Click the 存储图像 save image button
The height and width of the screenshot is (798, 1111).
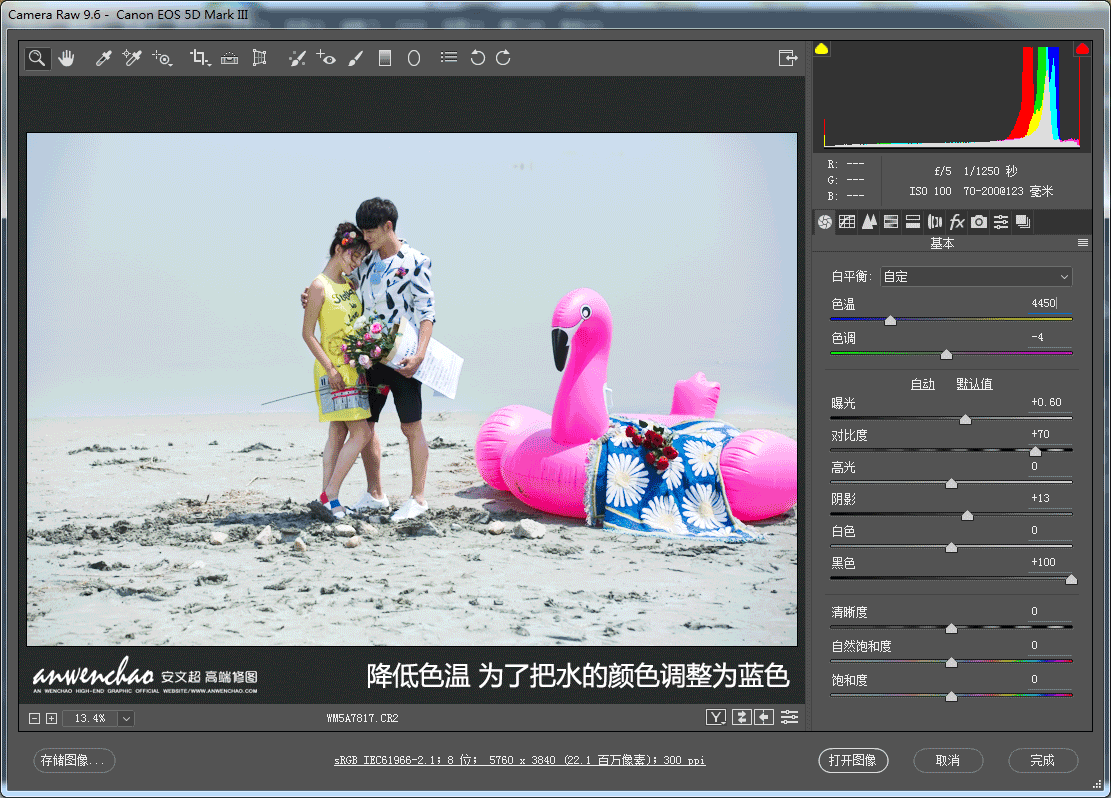click(x=74, y=760)
